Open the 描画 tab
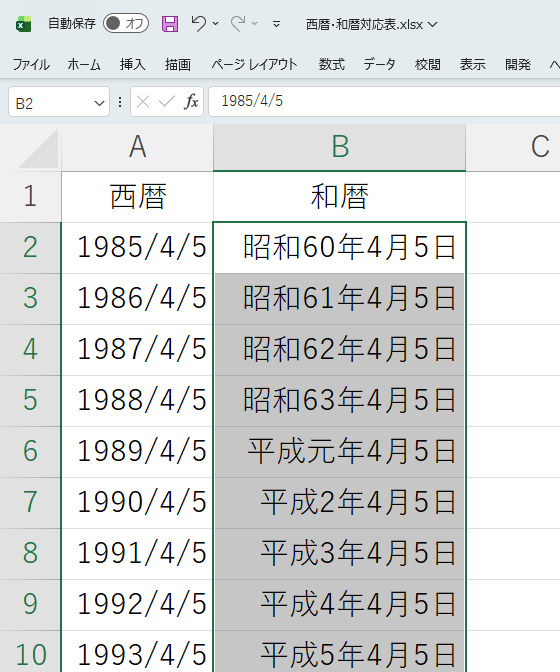Viewport: 560px width, 672px height. click(x=178, y=64)
